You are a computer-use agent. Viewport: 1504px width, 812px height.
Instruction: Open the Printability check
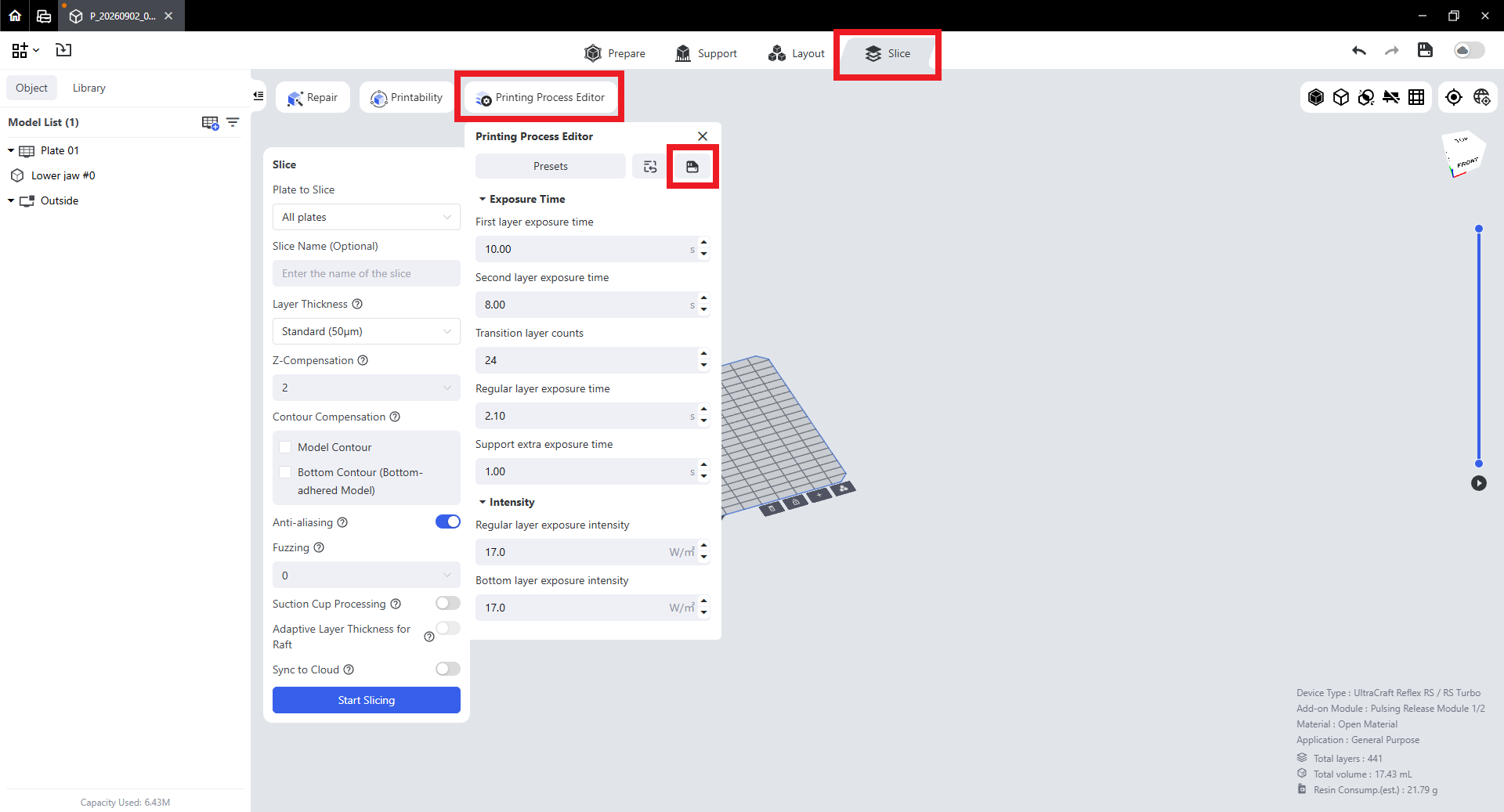[407, 97]
